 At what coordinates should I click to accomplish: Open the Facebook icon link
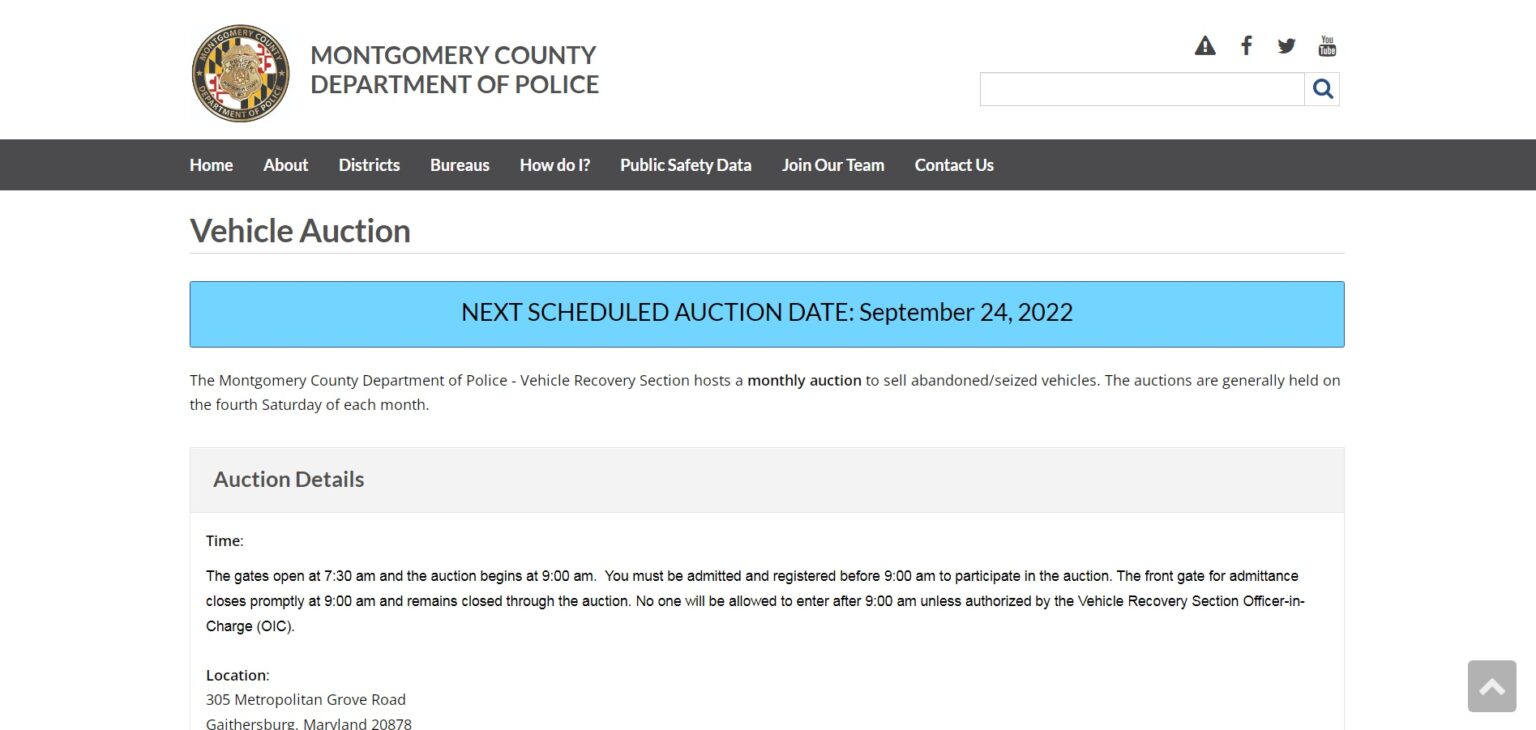1246,46
